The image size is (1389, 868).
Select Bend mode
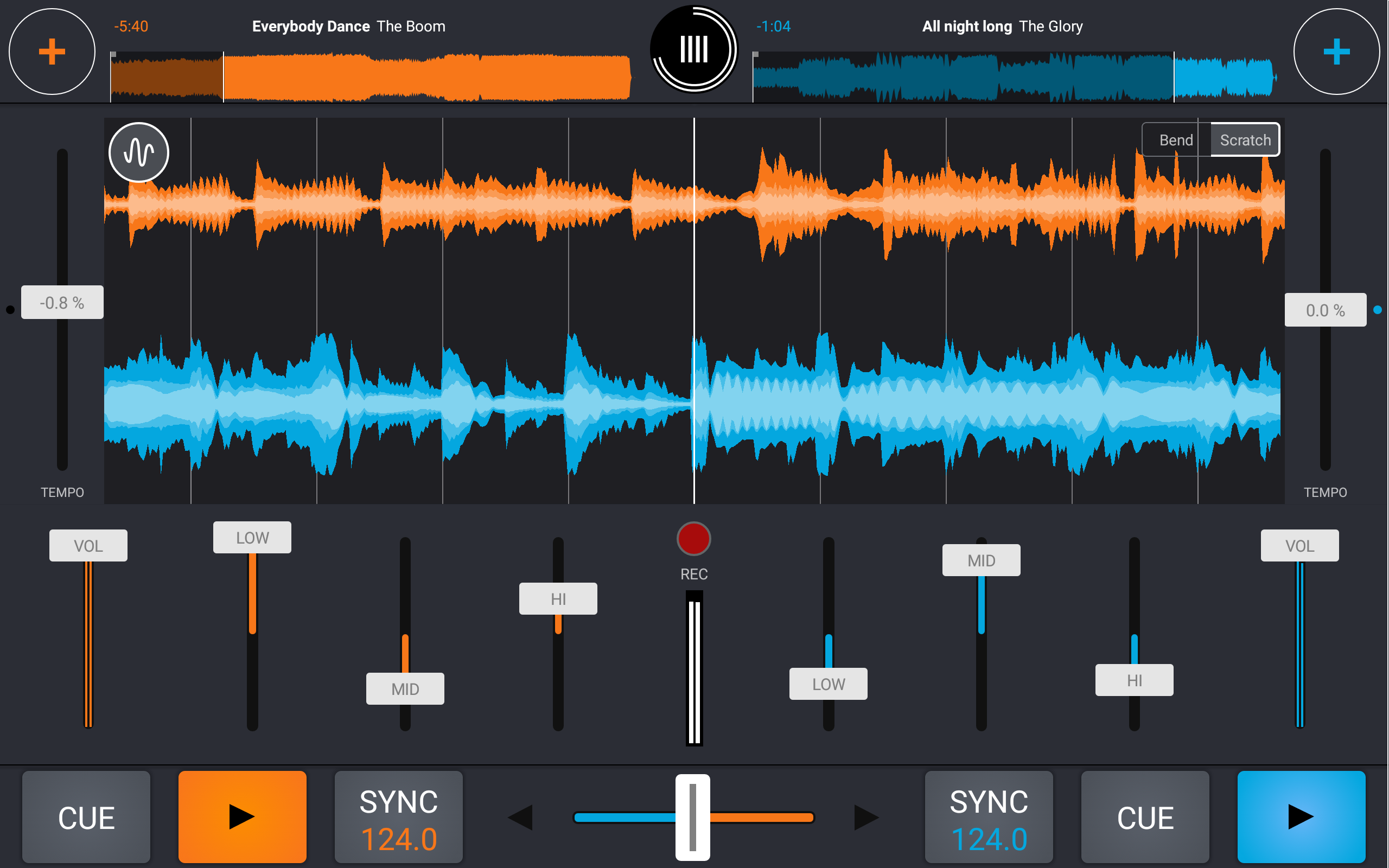tap(1176, 139)
